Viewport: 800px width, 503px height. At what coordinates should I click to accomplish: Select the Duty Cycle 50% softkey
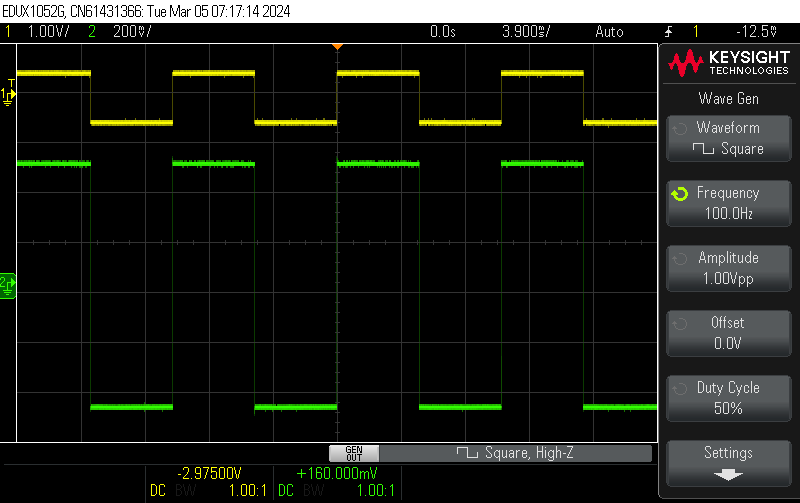[729, 398]
